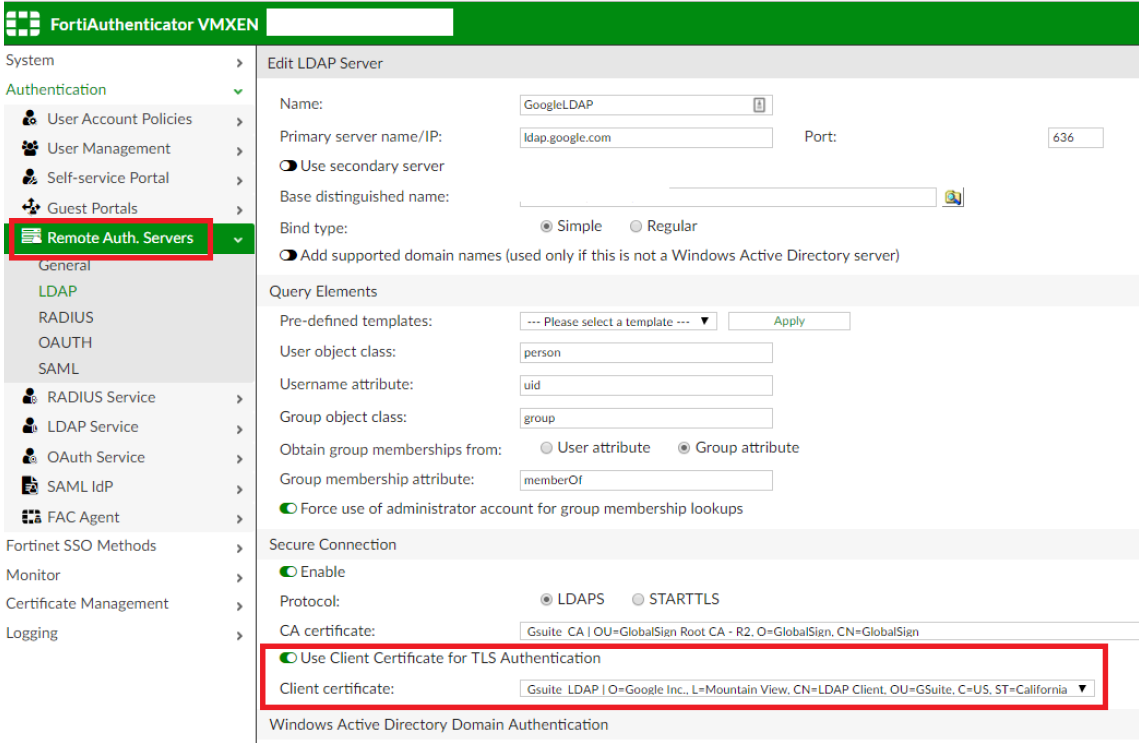Viewport: 1144px width, 753px height.
Task: Click header search box
Action: click(x=360, y=22)
